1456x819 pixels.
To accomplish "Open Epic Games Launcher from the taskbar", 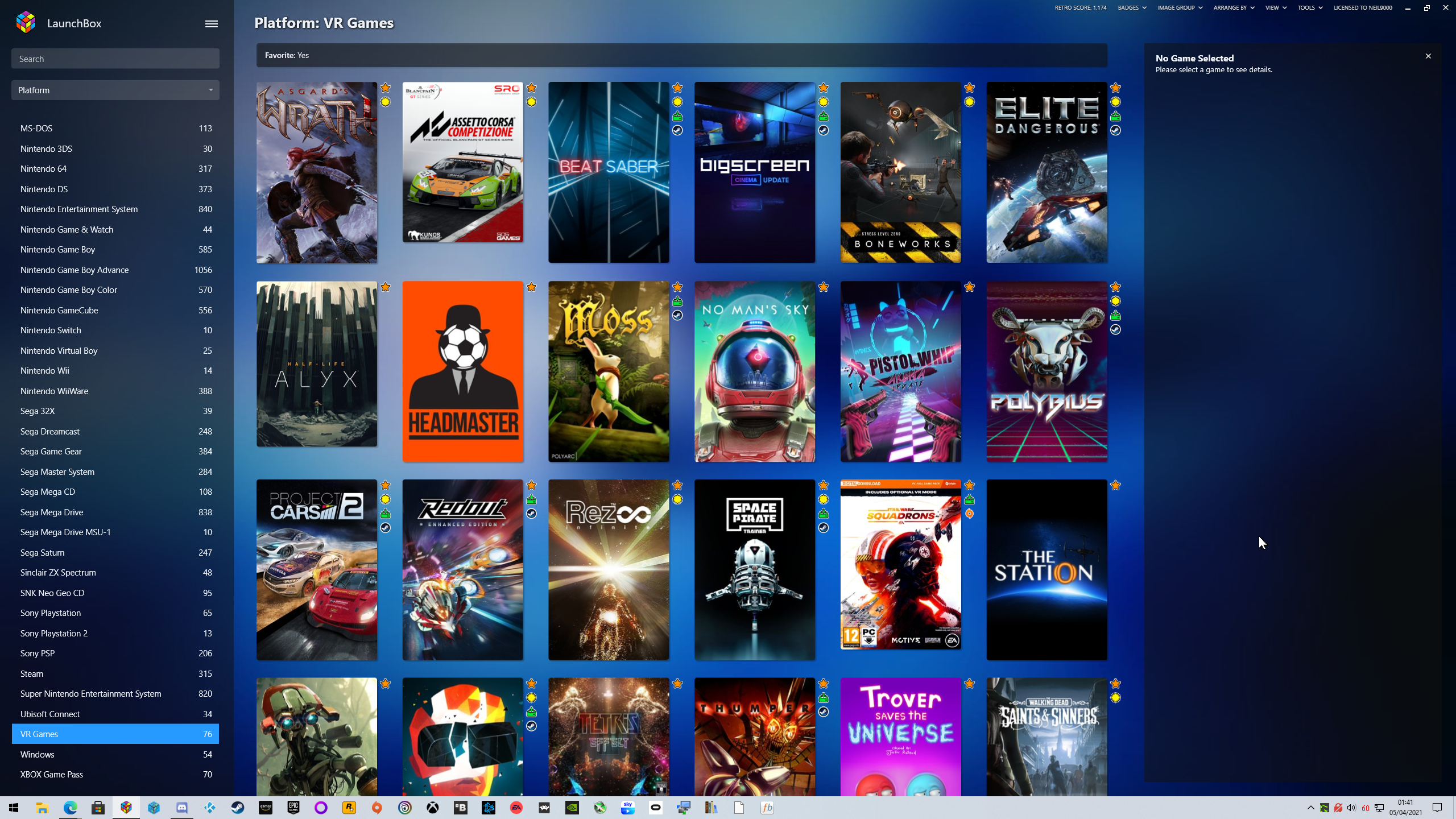I will 293,808.
